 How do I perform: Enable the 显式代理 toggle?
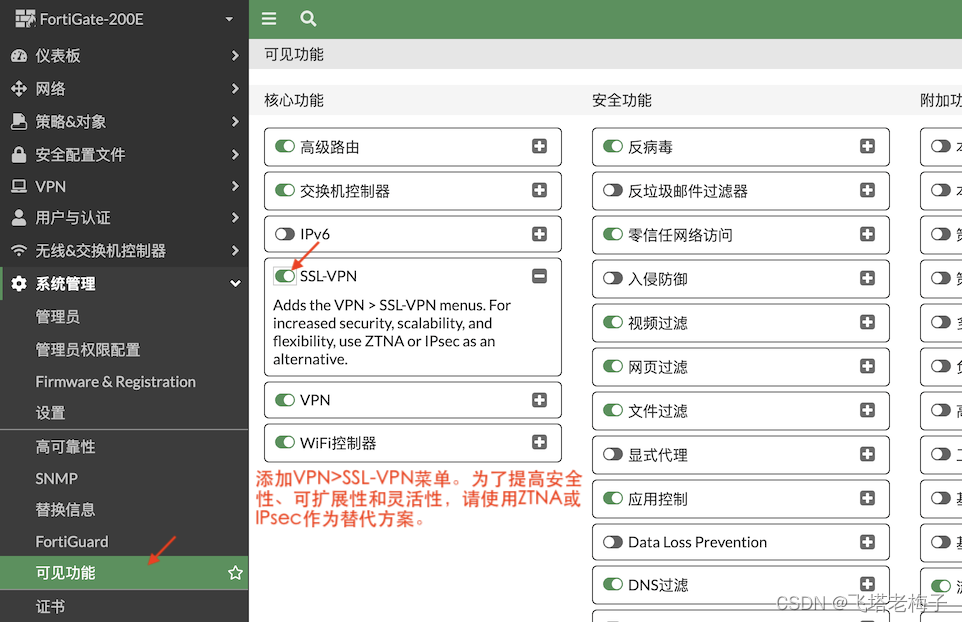tap(613, 455)
